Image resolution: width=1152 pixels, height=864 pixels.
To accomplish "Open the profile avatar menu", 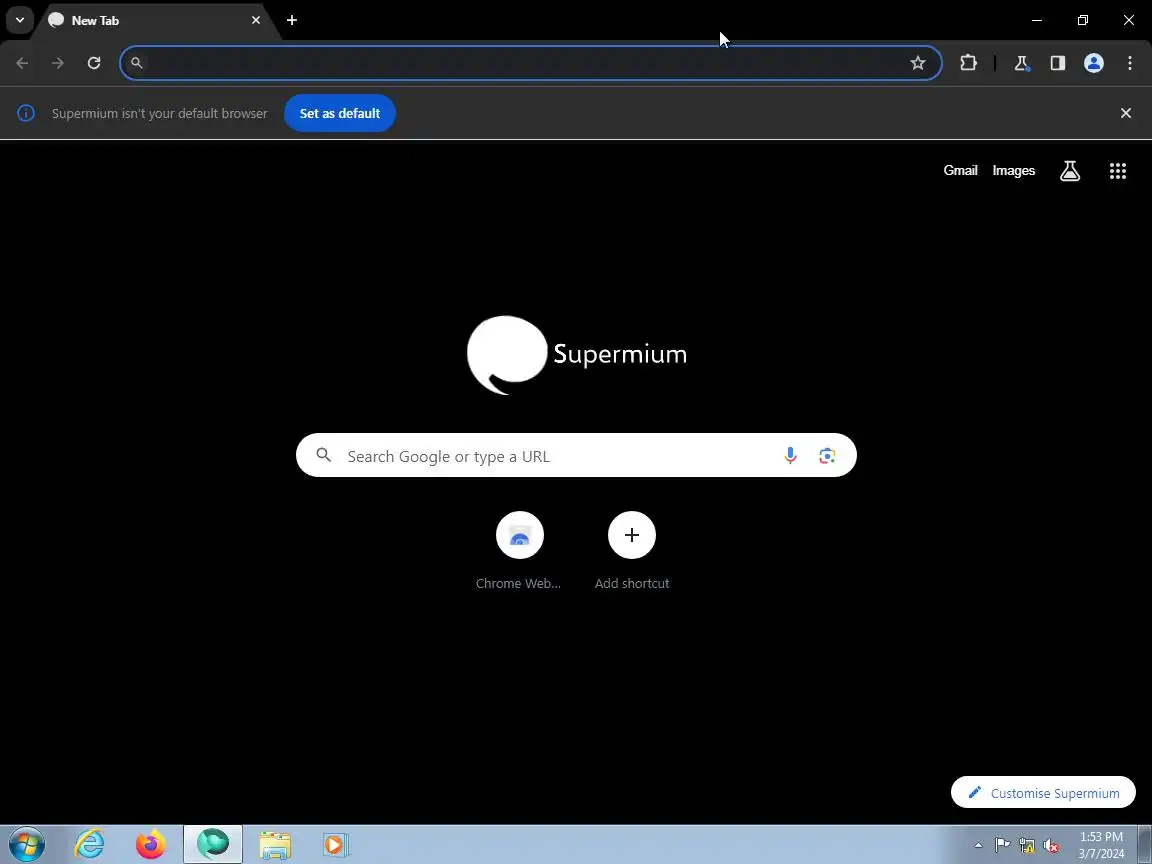I will [x=1094, y=63].
